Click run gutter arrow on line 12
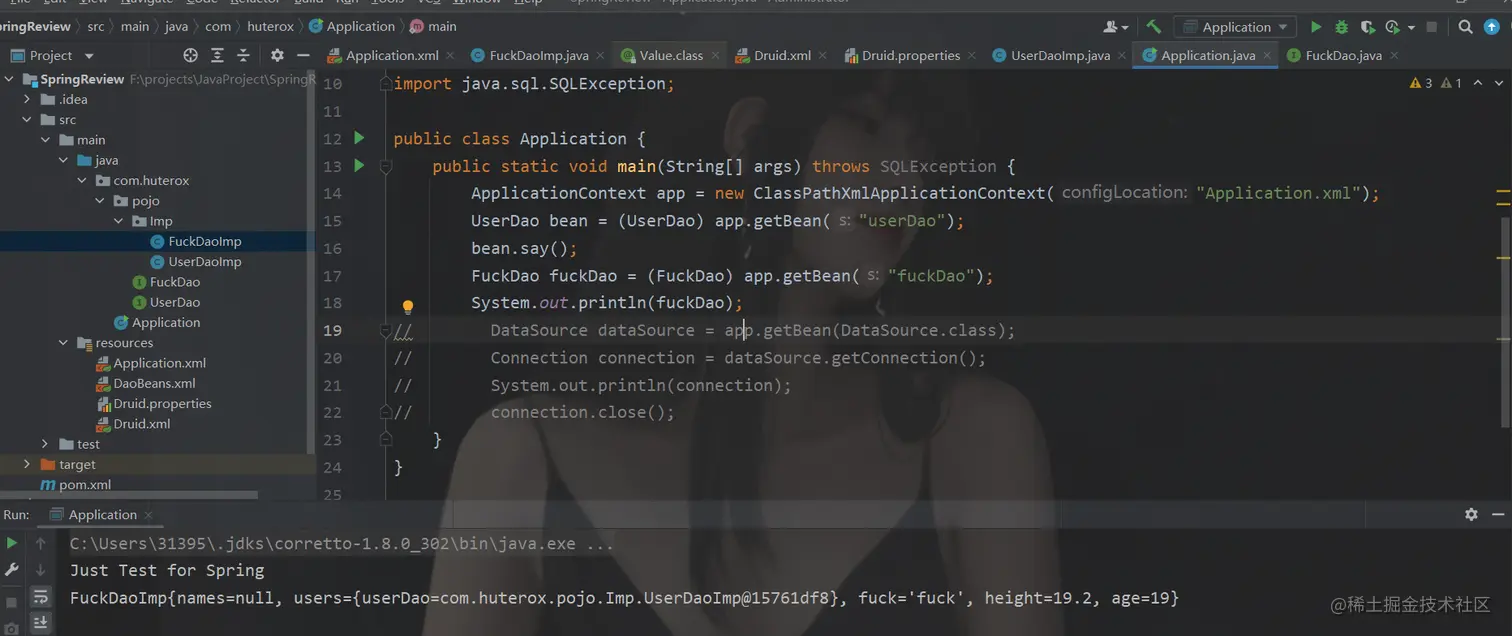The width and height of the screenshot is (1512, 636). (x=359, y=138)
